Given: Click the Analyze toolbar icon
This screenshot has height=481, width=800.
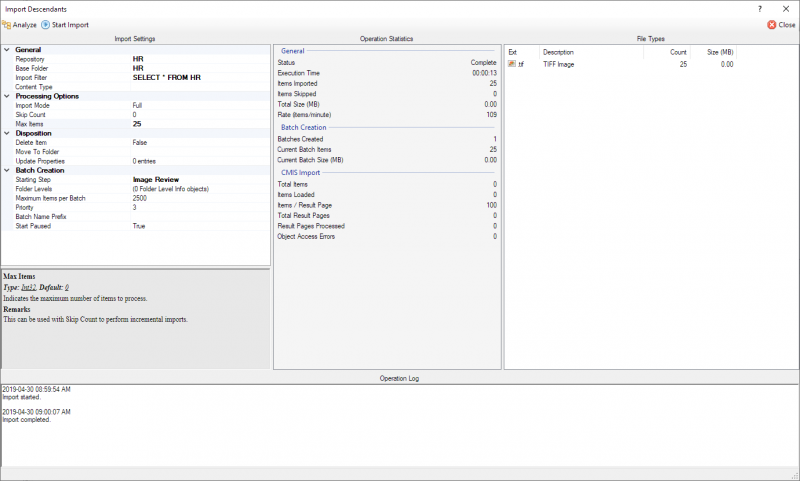Looking at the screenshot, I should tap(7, 24).
